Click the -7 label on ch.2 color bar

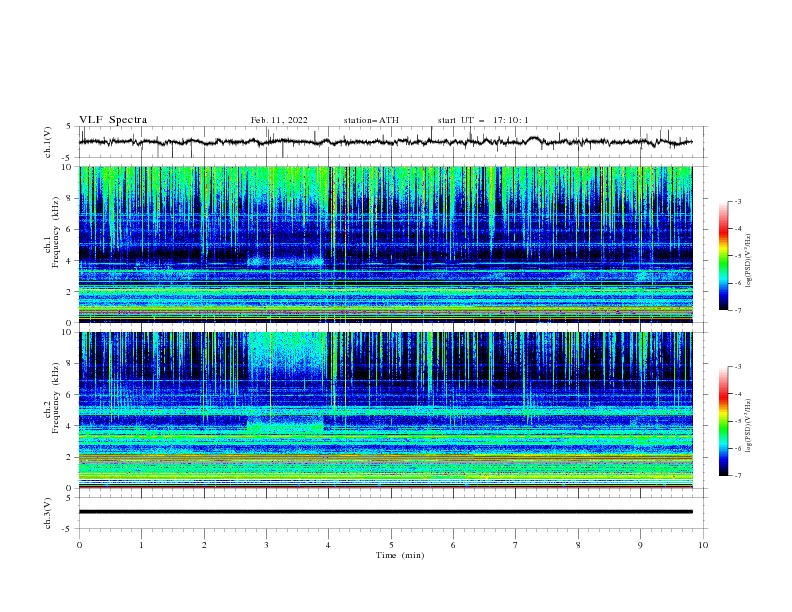[737, 475]
